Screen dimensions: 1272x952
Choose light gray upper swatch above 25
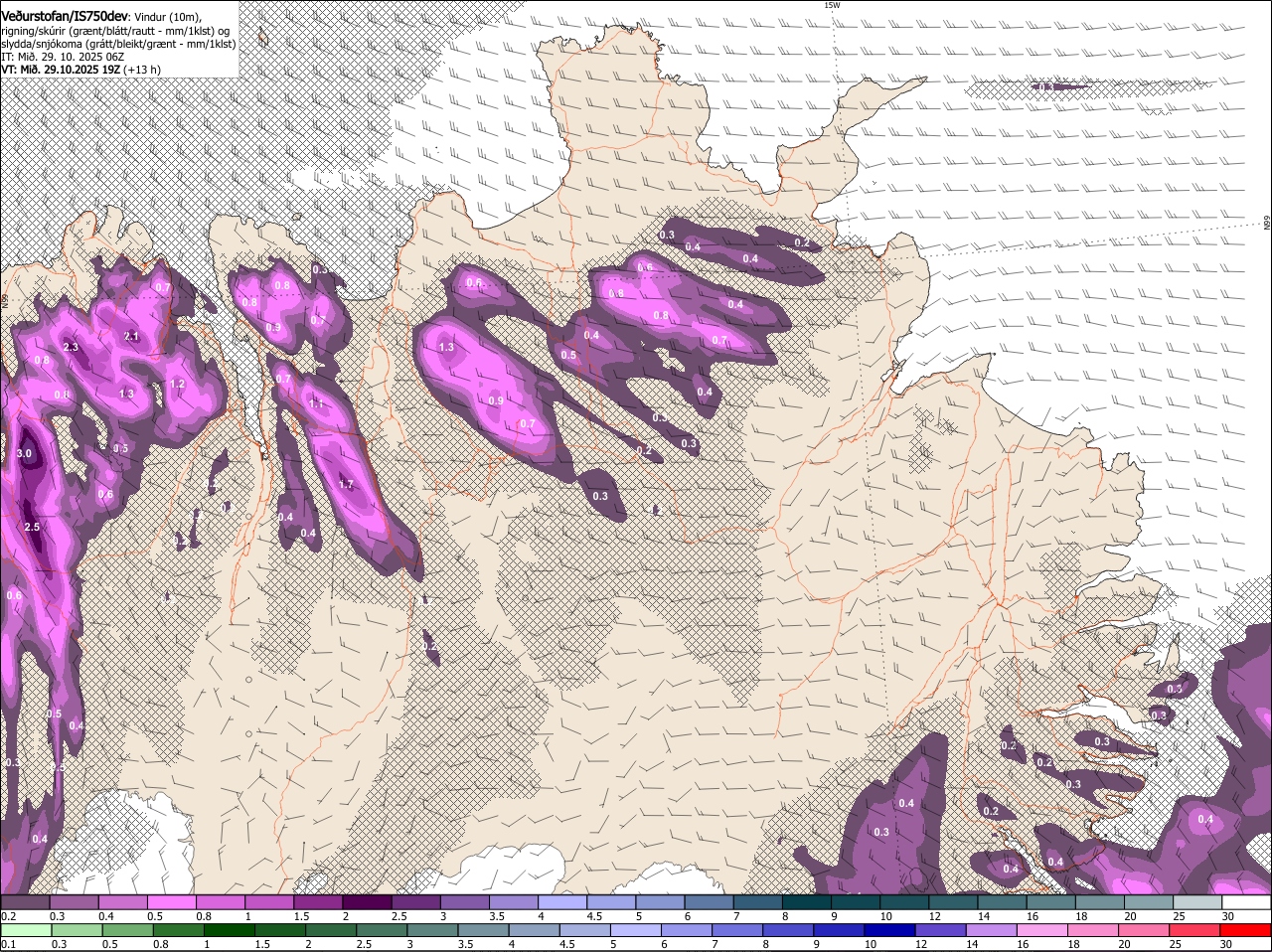click(x=1196, y=902)
